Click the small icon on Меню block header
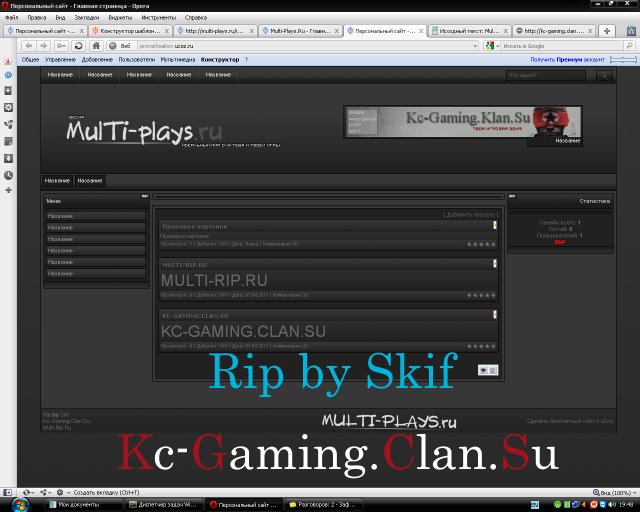Image resolution: width=640 pixels, height=512 pixels. (144, 196)
